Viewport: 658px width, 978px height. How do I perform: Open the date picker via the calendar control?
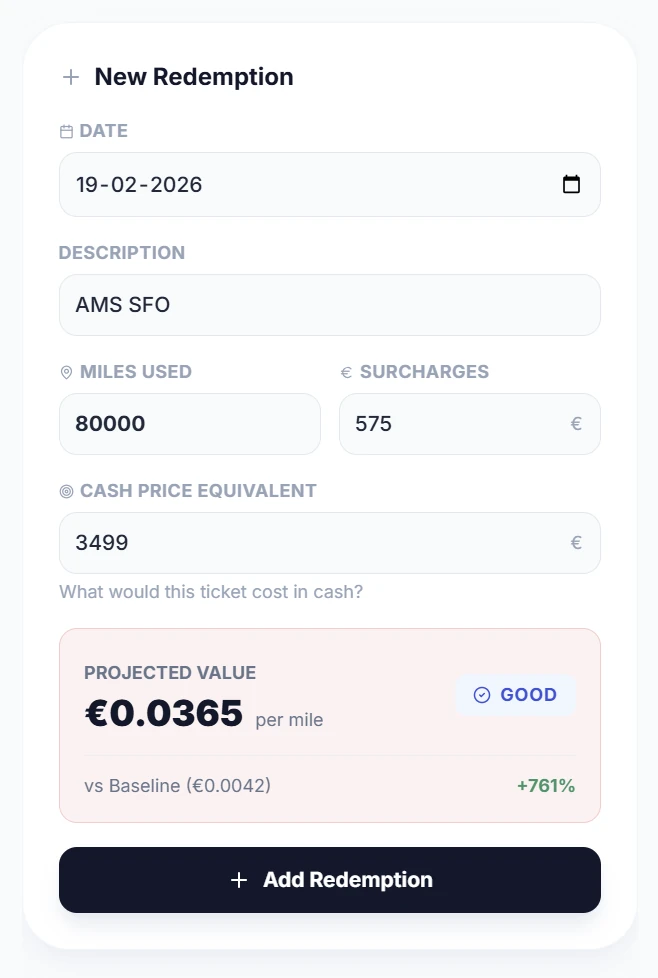tap(571, 184)
